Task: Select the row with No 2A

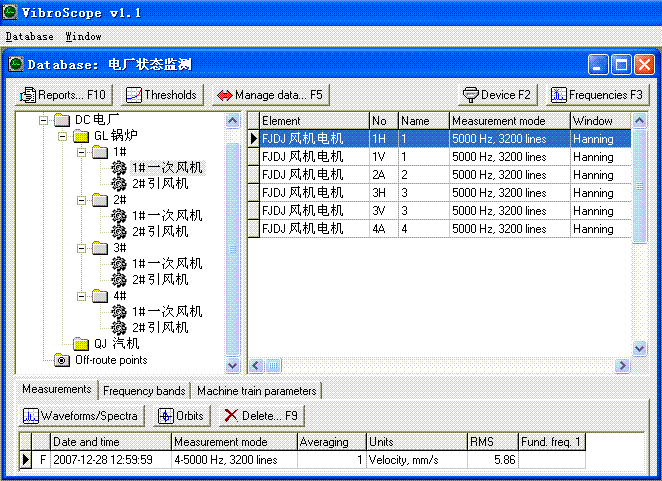Action: [440, 175]
